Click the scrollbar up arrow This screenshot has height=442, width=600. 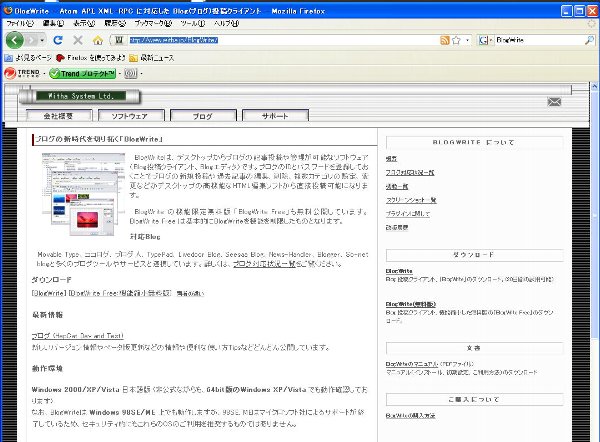[x=594, y=87]
